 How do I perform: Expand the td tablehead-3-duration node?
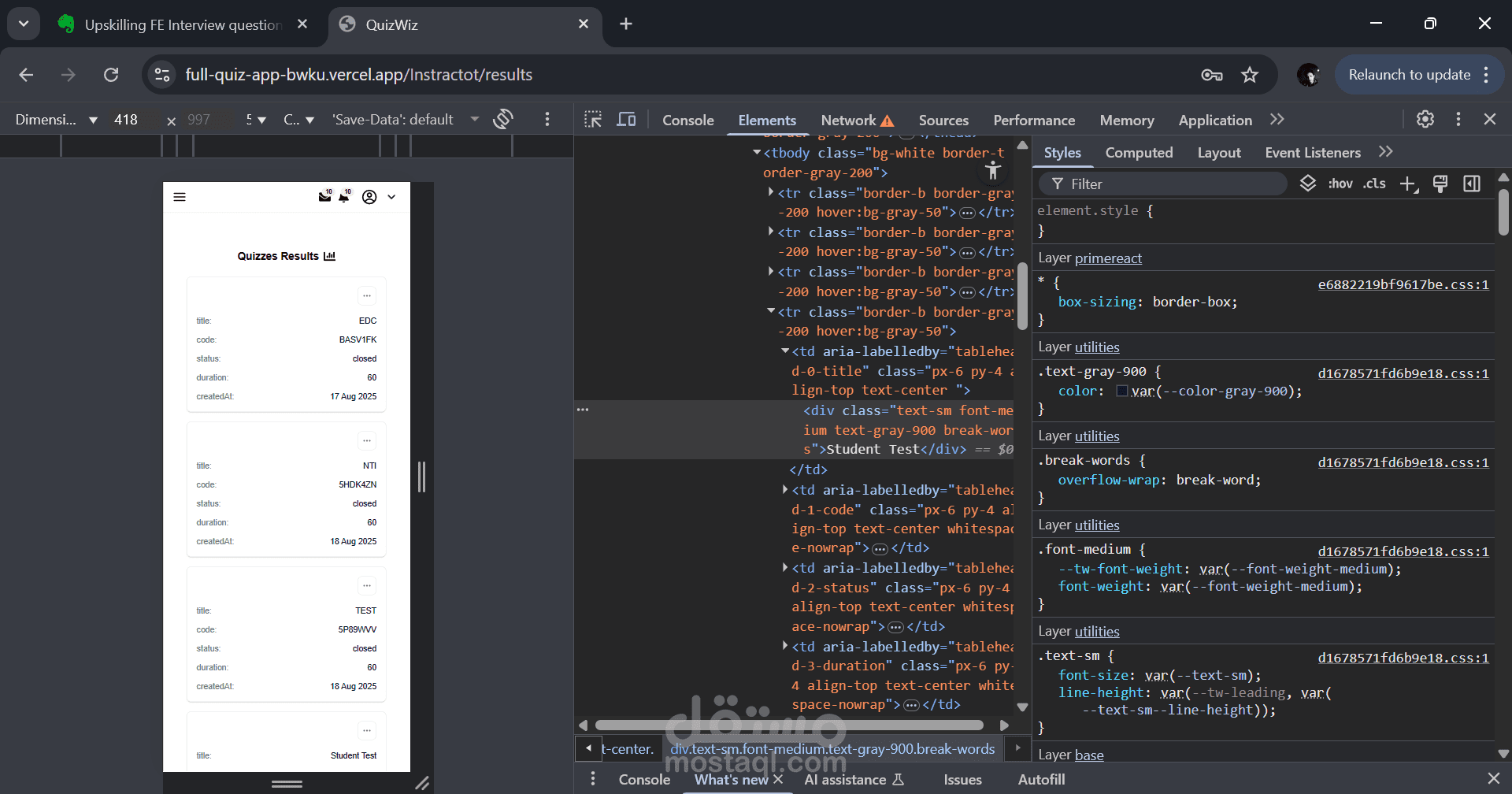pyautogui.click(x=785, y=647)
